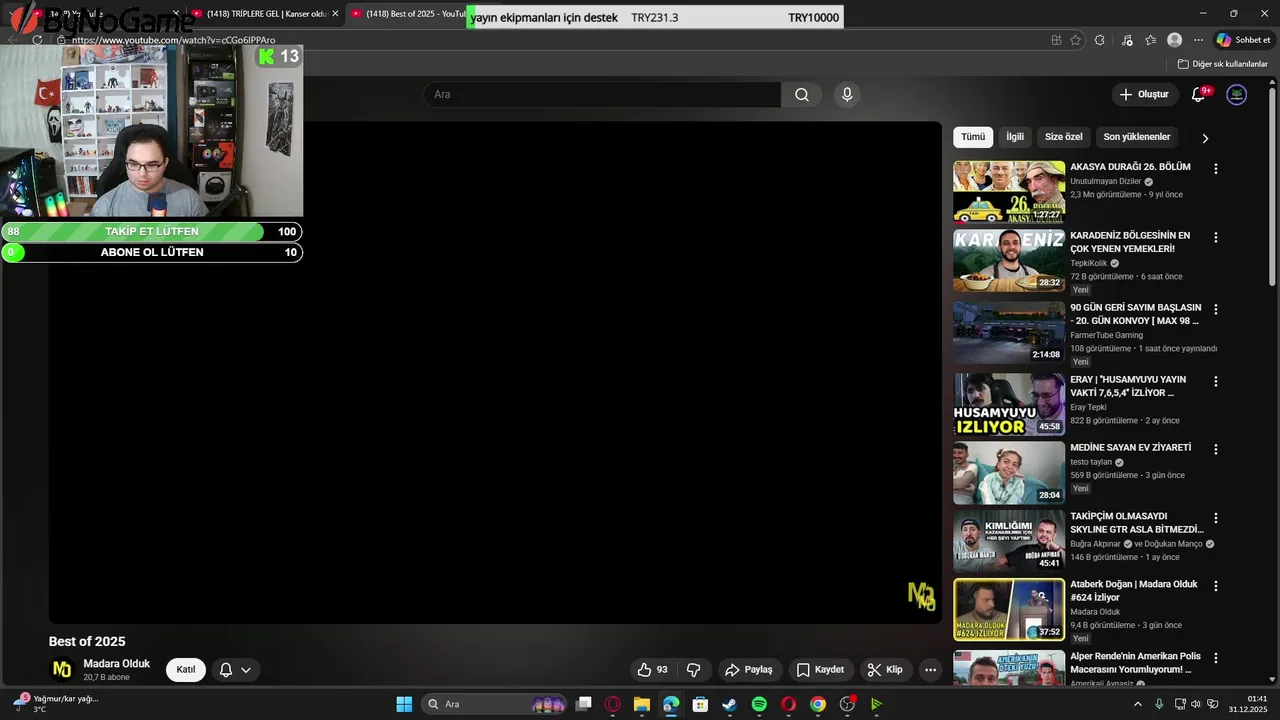Open Task View on the taskbar
Screen dimensions: 1280x720
pyautogui.click(x=584, y=704)
